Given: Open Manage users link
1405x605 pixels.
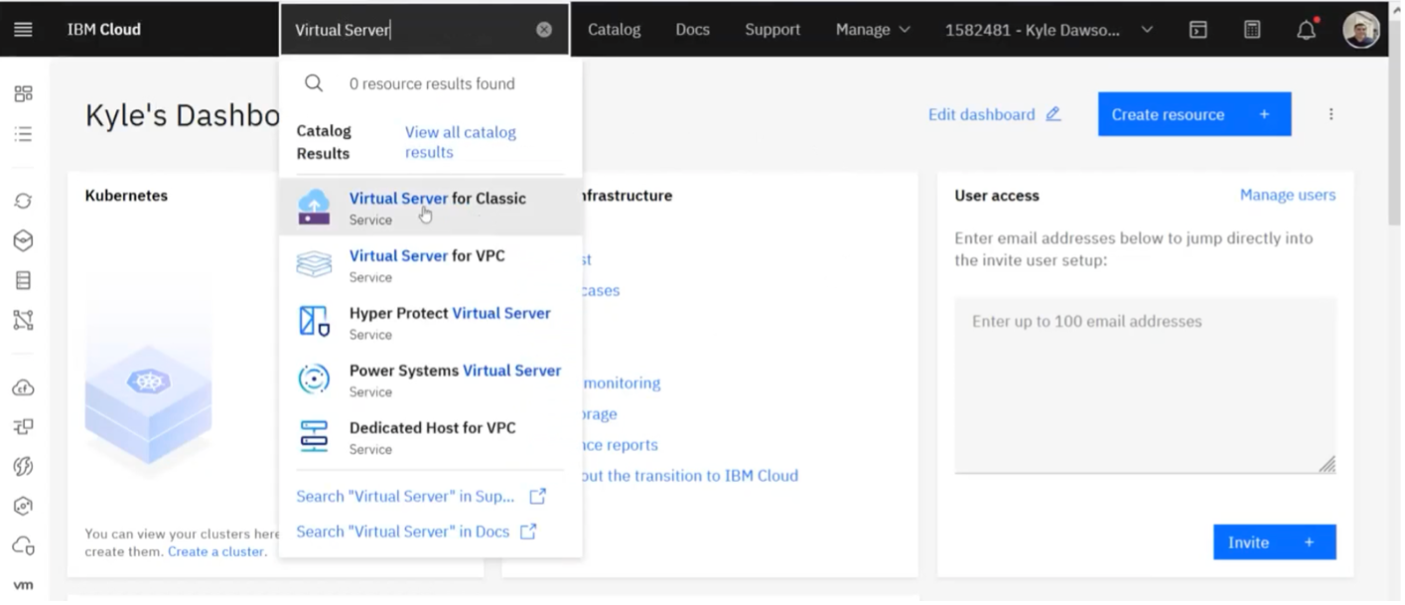Looking at the screenshot, I should tap(1287, 195).
